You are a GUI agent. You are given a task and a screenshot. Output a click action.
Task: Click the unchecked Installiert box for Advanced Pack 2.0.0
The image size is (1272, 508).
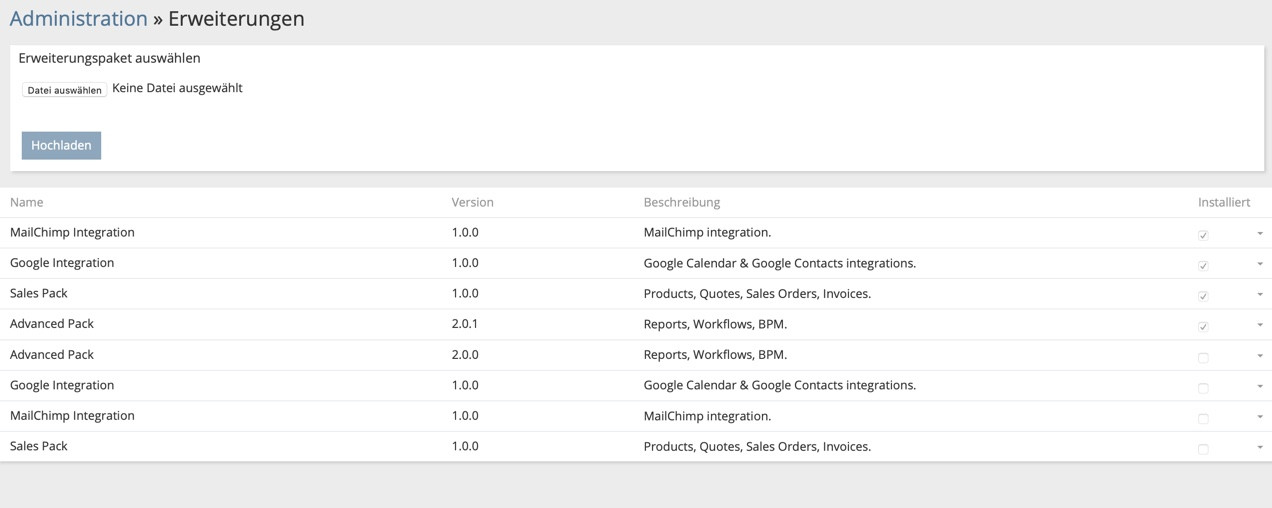[x=1203, y=357]
